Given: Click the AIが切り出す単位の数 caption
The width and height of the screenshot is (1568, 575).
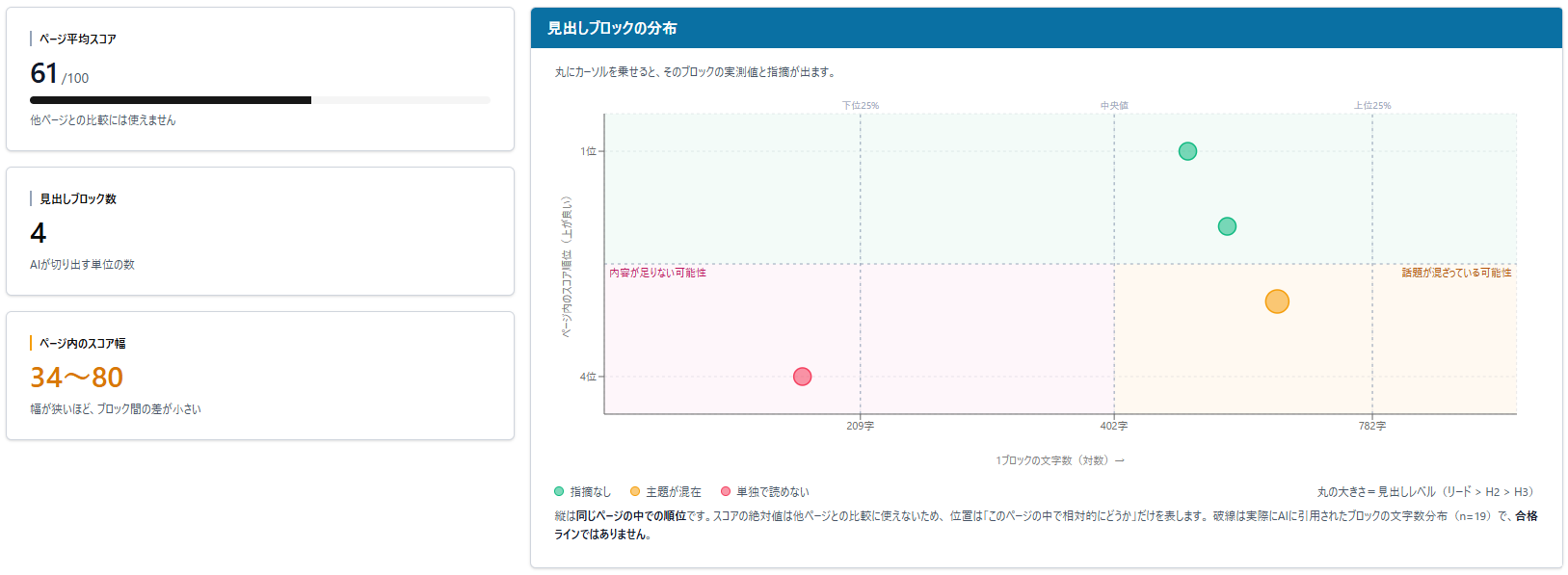Looking at the screenshot, I should 82,265.
